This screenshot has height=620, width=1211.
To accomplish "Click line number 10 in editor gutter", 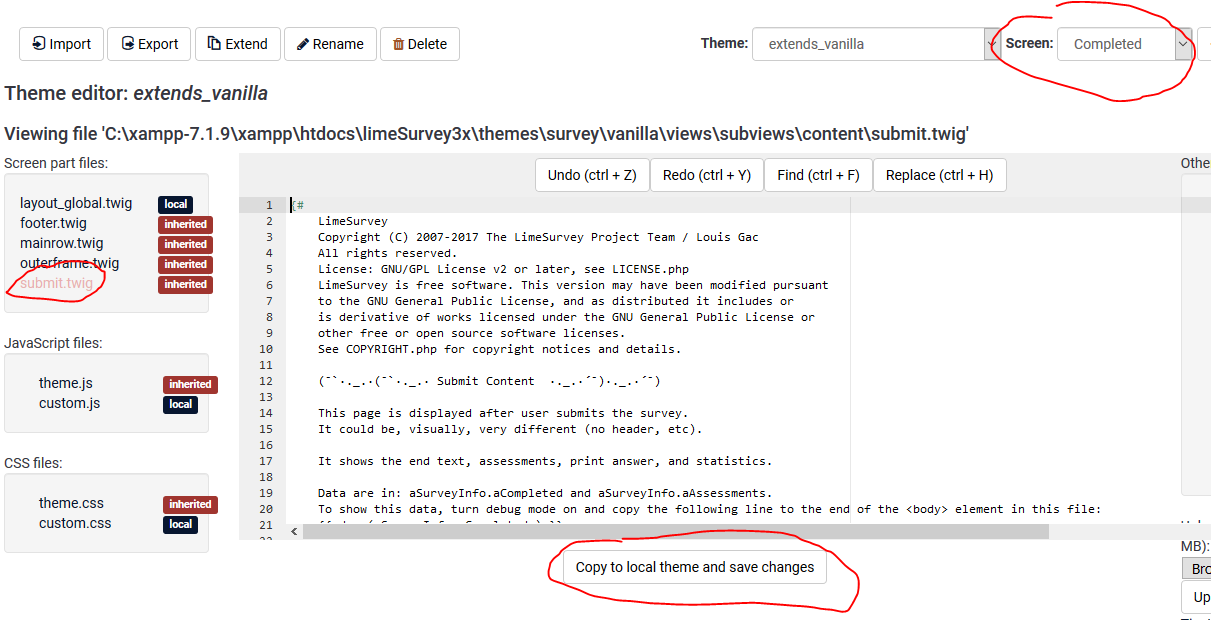I will (x=265, y=349).
